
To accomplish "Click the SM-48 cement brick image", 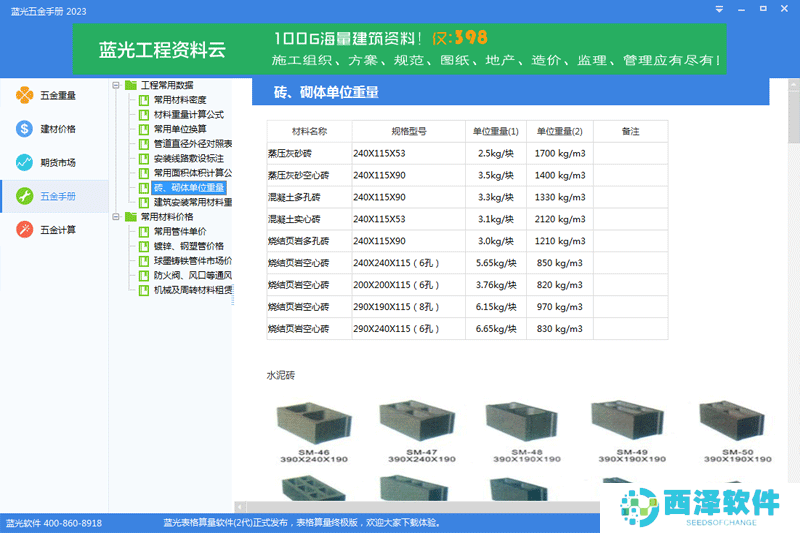I will pos(521,421).
